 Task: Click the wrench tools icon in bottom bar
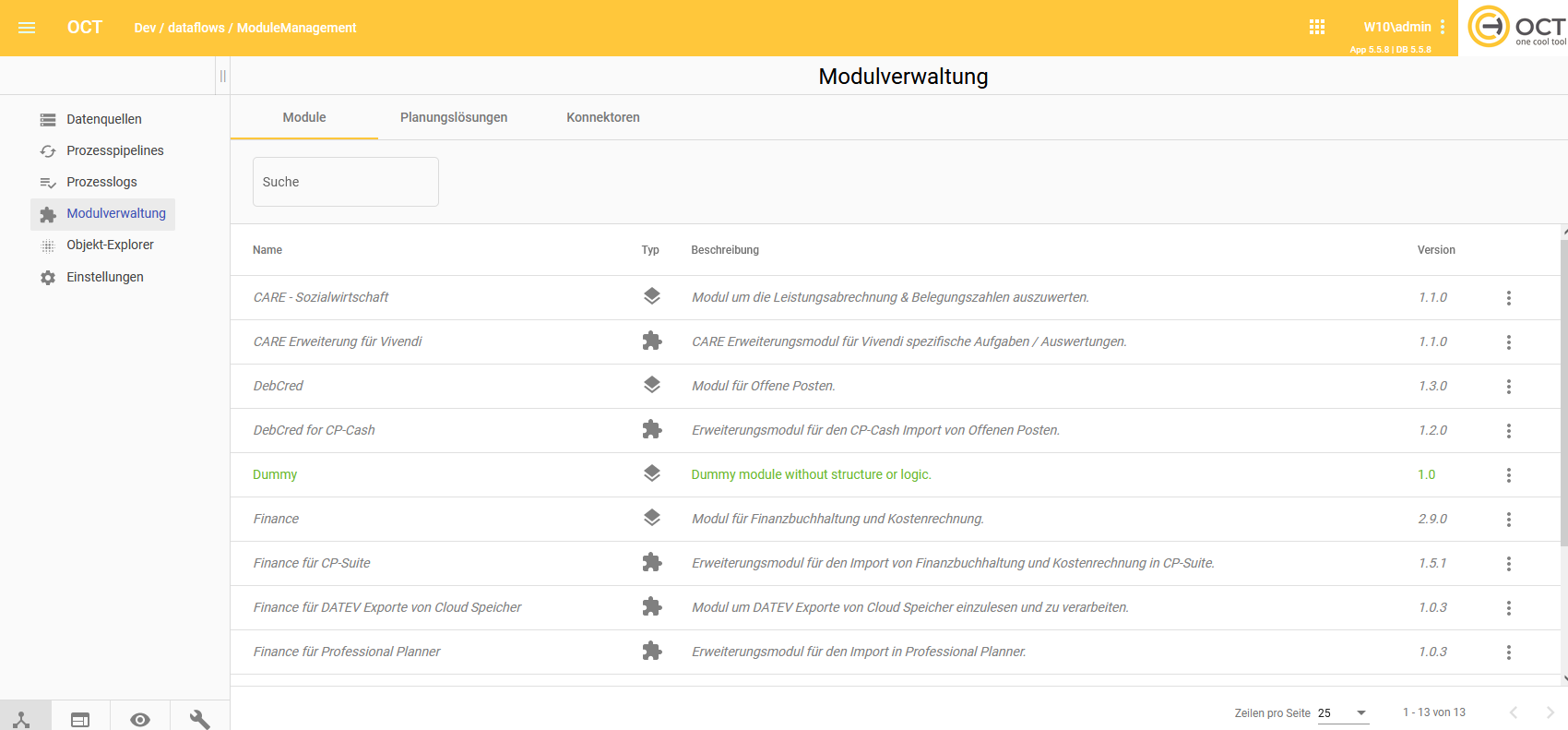[x=199, y=719]
